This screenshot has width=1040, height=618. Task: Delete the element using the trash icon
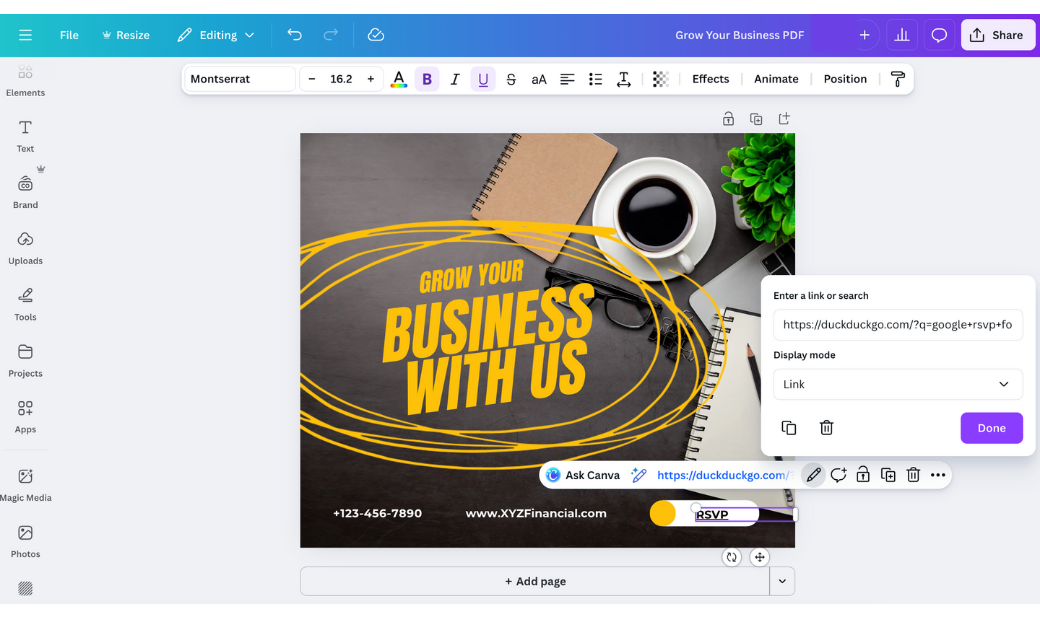[x=913, y=475]
